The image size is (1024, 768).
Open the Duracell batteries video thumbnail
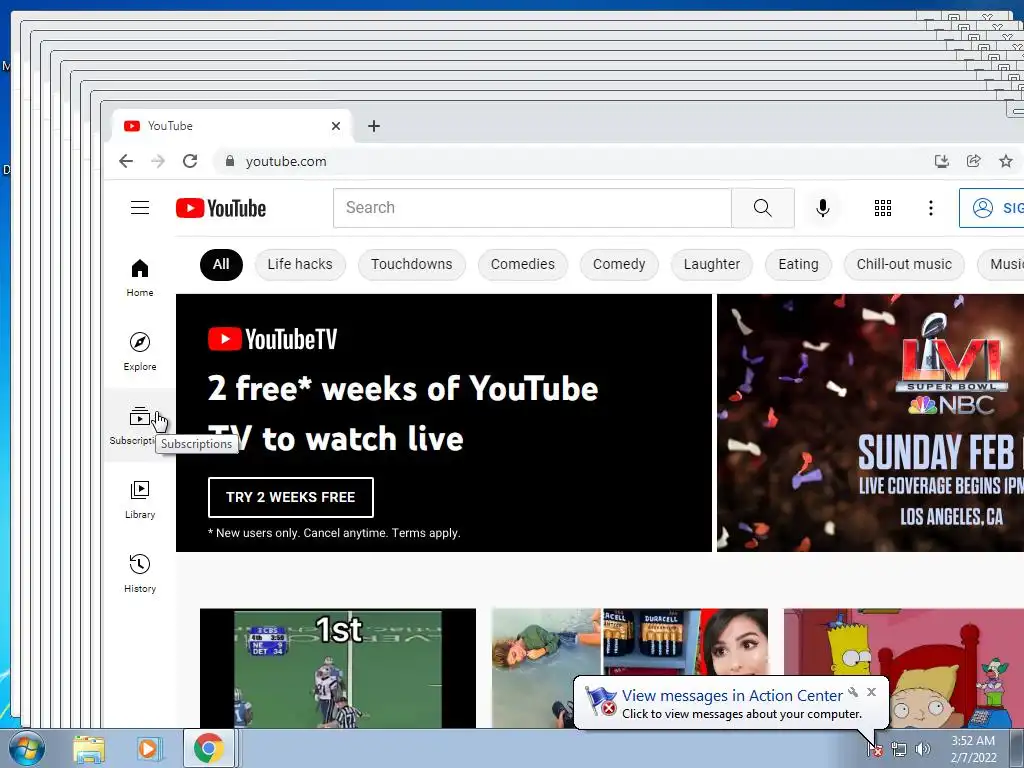tap(630, 643)
